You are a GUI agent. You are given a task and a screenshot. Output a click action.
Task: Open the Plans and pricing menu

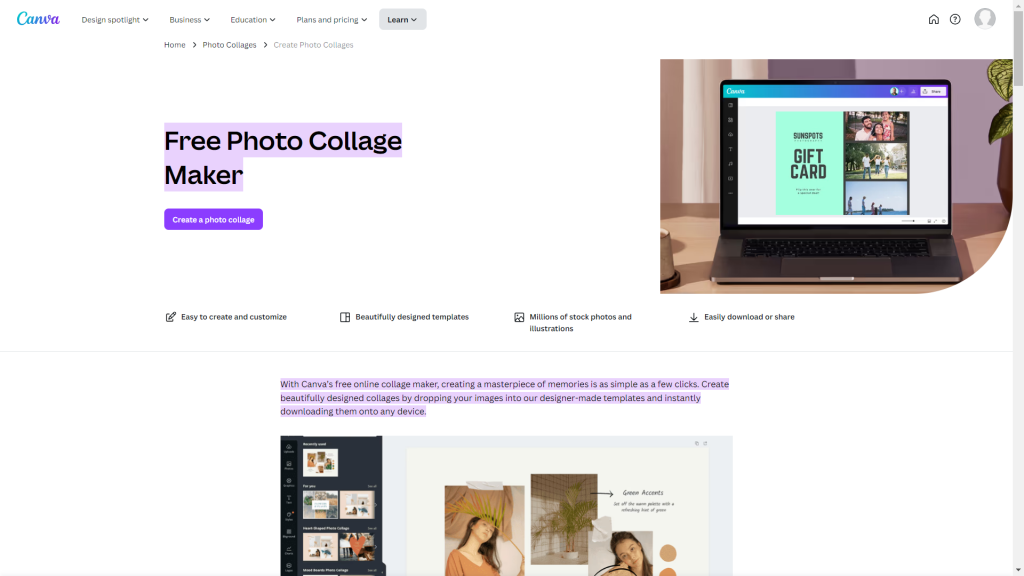tap(332, 20)
